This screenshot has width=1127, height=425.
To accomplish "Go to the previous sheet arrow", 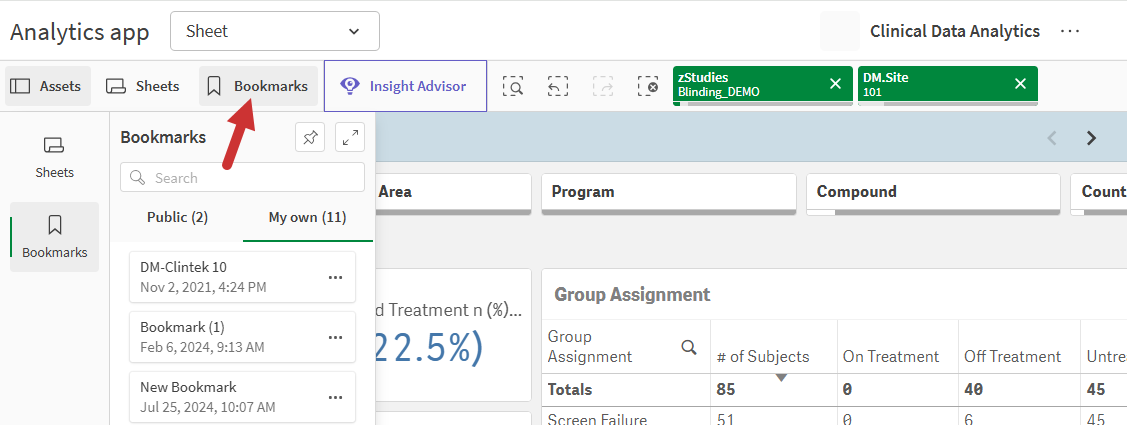I will point(1052,138).
